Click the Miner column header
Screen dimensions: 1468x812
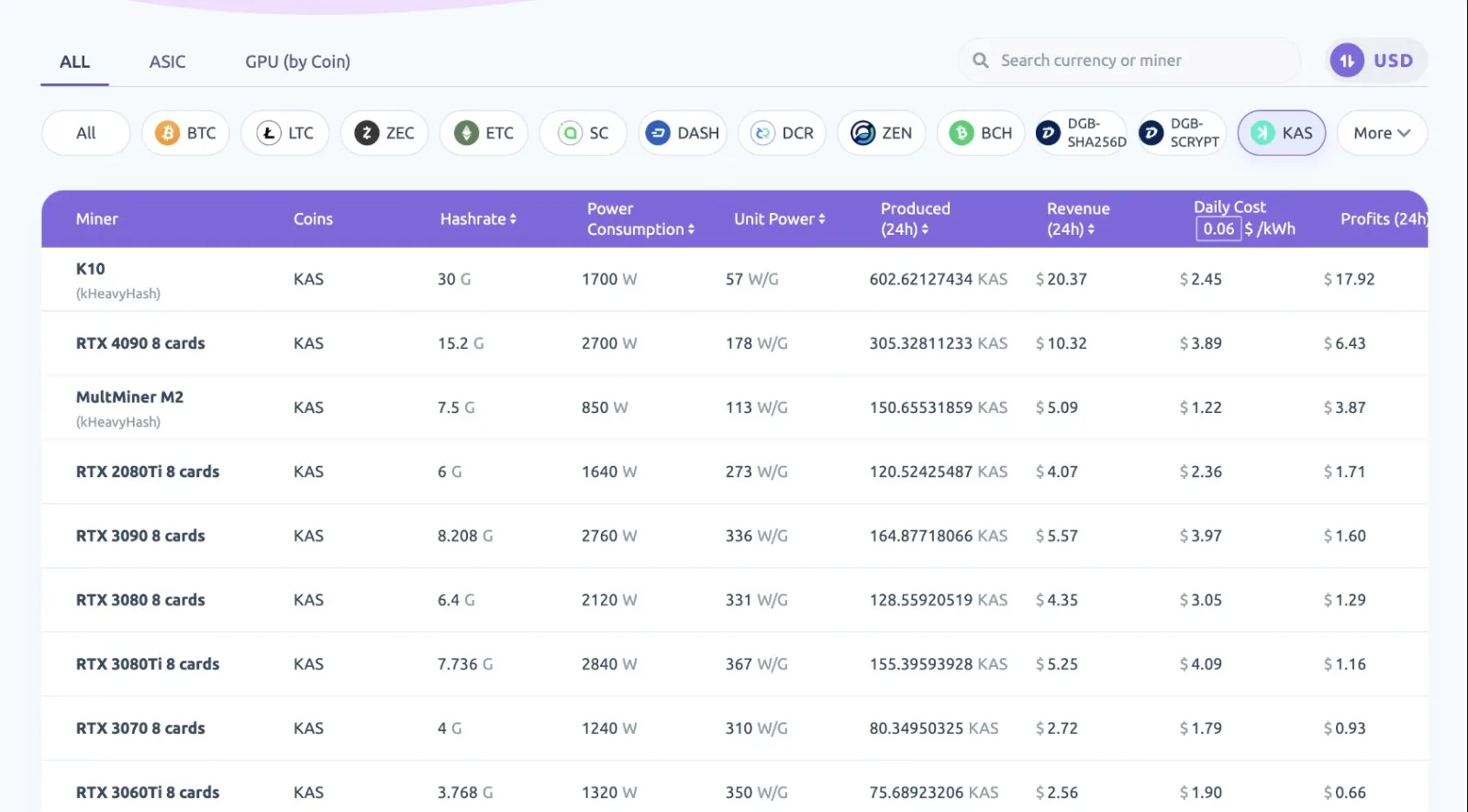(96, 218)
